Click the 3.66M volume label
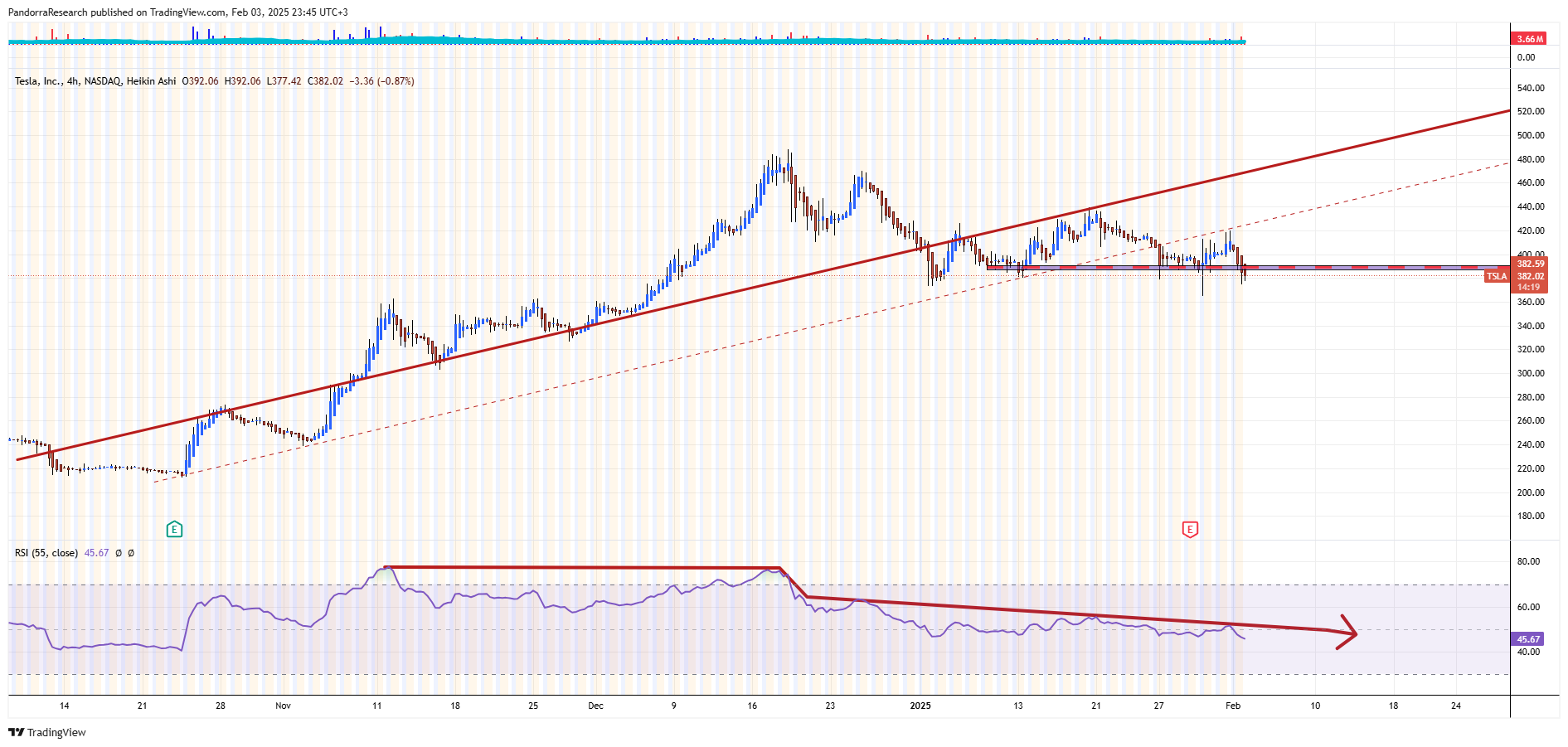Screen dimensions: 1568x747 click(1529, 39)
